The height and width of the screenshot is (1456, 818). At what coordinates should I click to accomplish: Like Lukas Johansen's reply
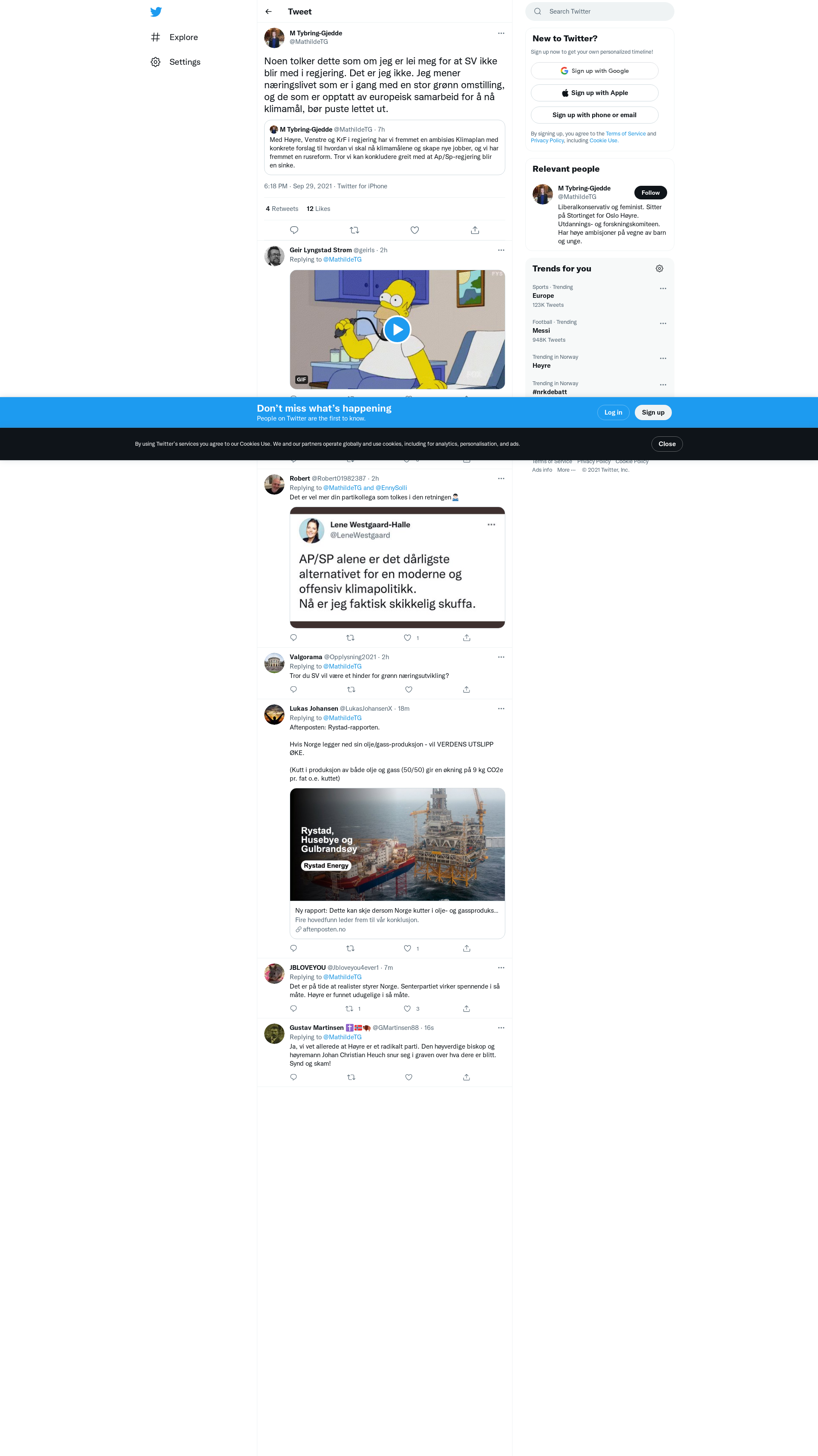pyautogui.click(x=408, y=949)
